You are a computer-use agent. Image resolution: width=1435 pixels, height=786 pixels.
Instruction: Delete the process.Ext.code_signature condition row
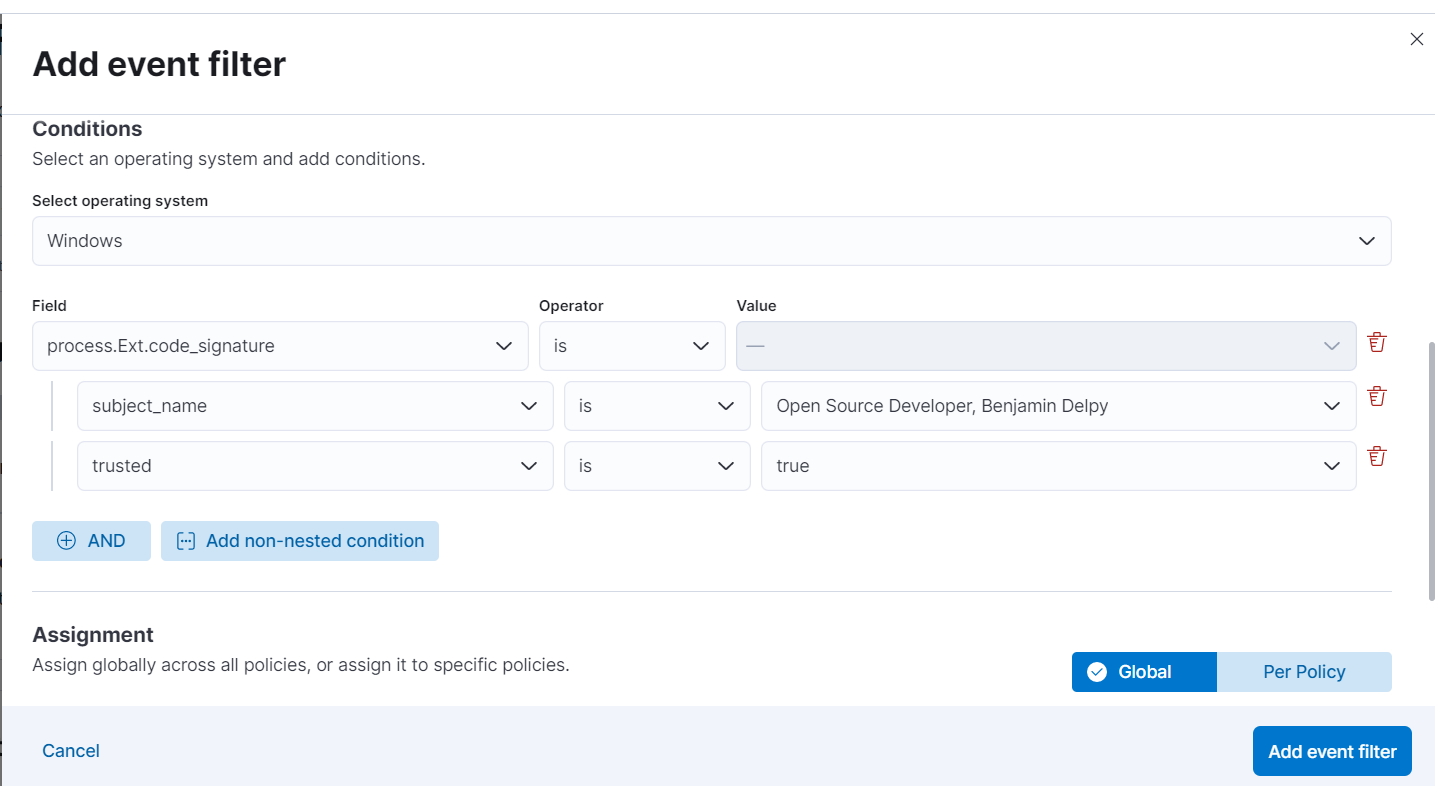pos(1377,342)
